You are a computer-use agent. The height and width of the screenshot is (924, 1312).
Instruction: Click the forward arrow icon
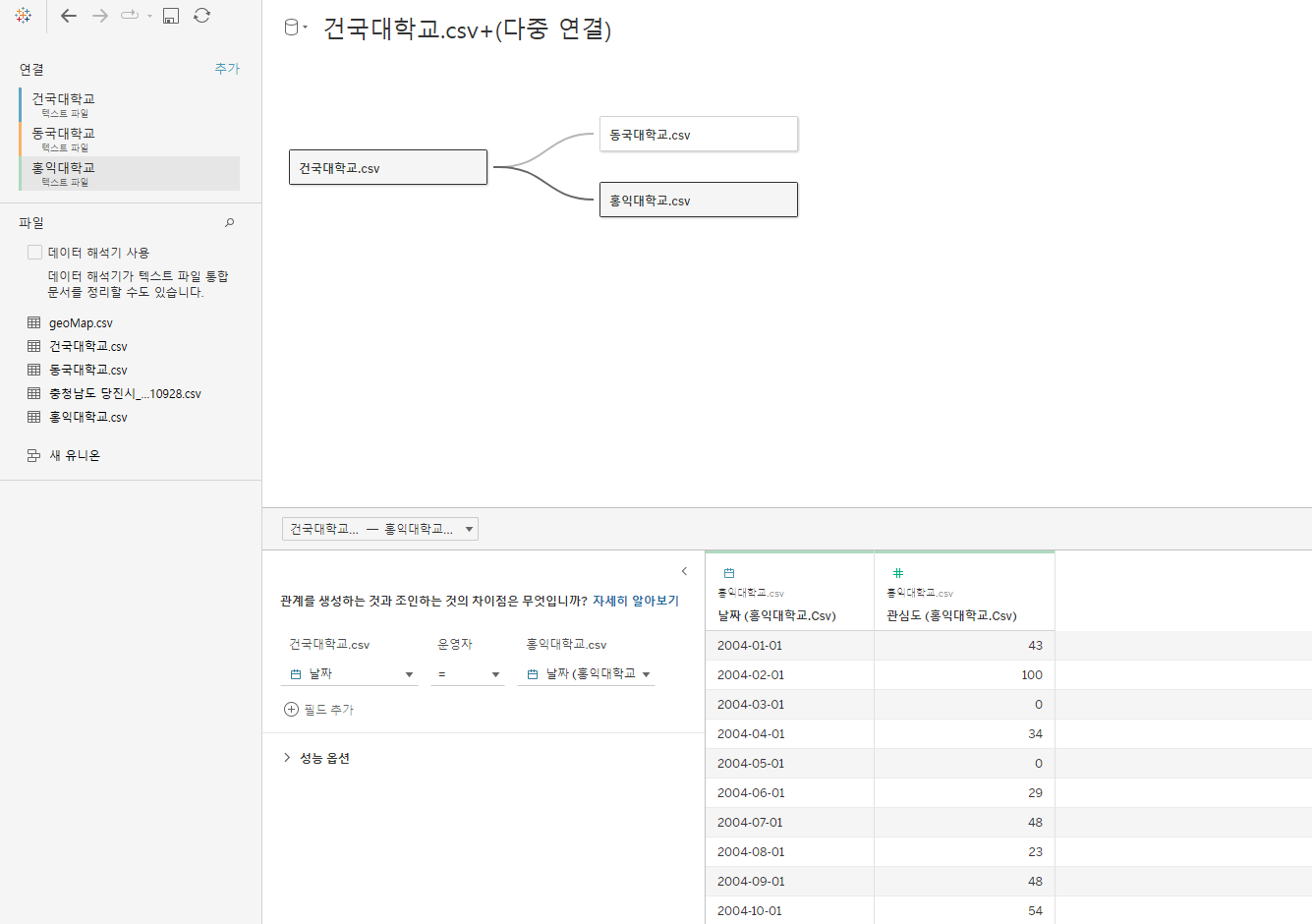click(x=99, y=16)
